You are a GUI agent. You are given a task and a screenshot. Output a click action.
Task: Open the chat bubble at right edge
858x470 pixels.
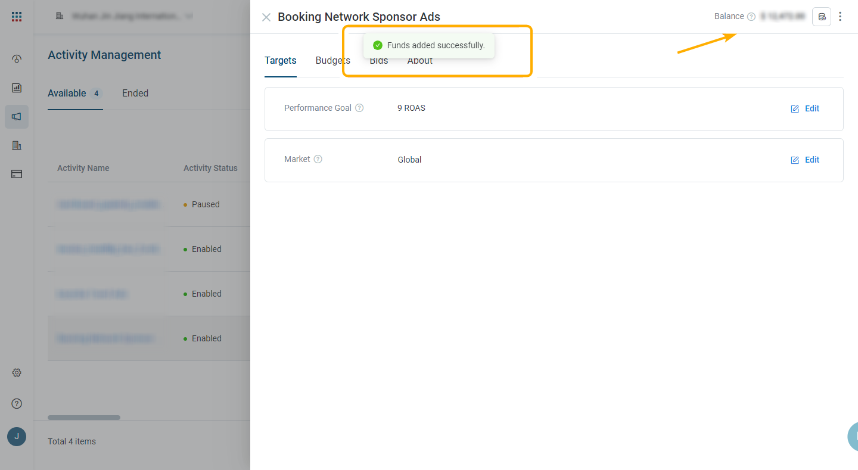[x=853, y=437]
